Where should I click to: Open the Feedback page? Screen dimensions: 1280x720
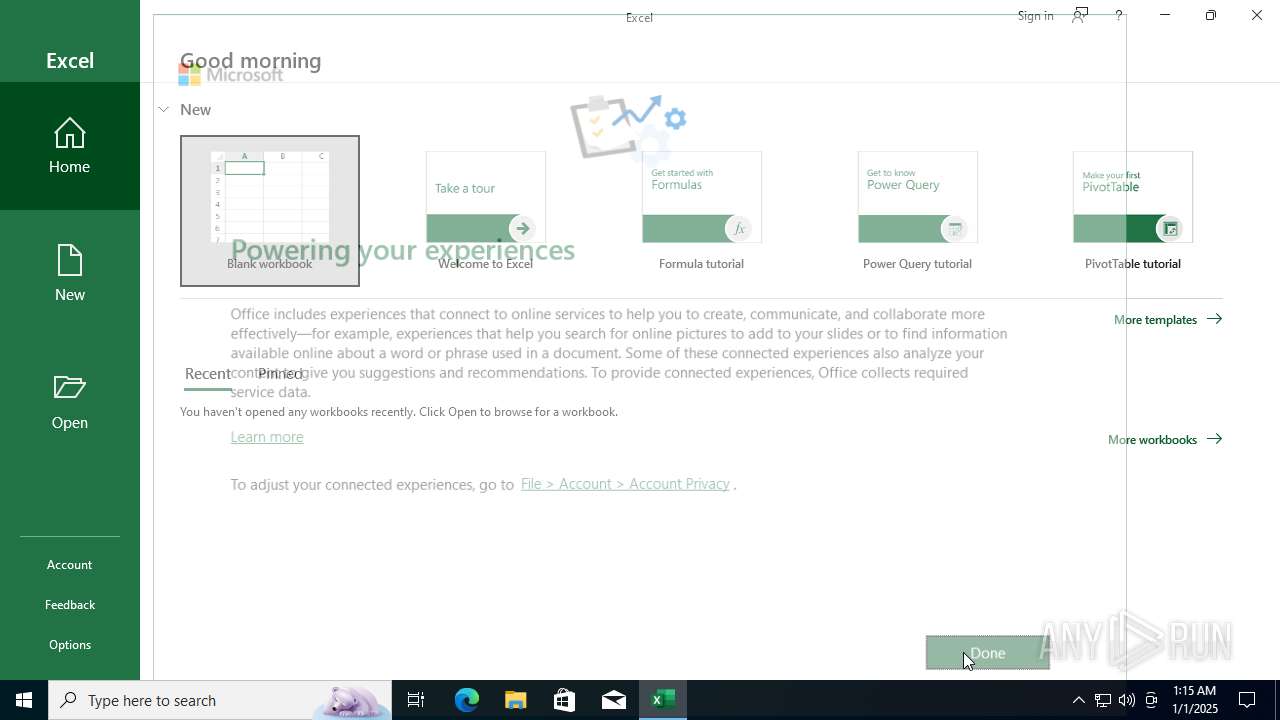[70, 605]
